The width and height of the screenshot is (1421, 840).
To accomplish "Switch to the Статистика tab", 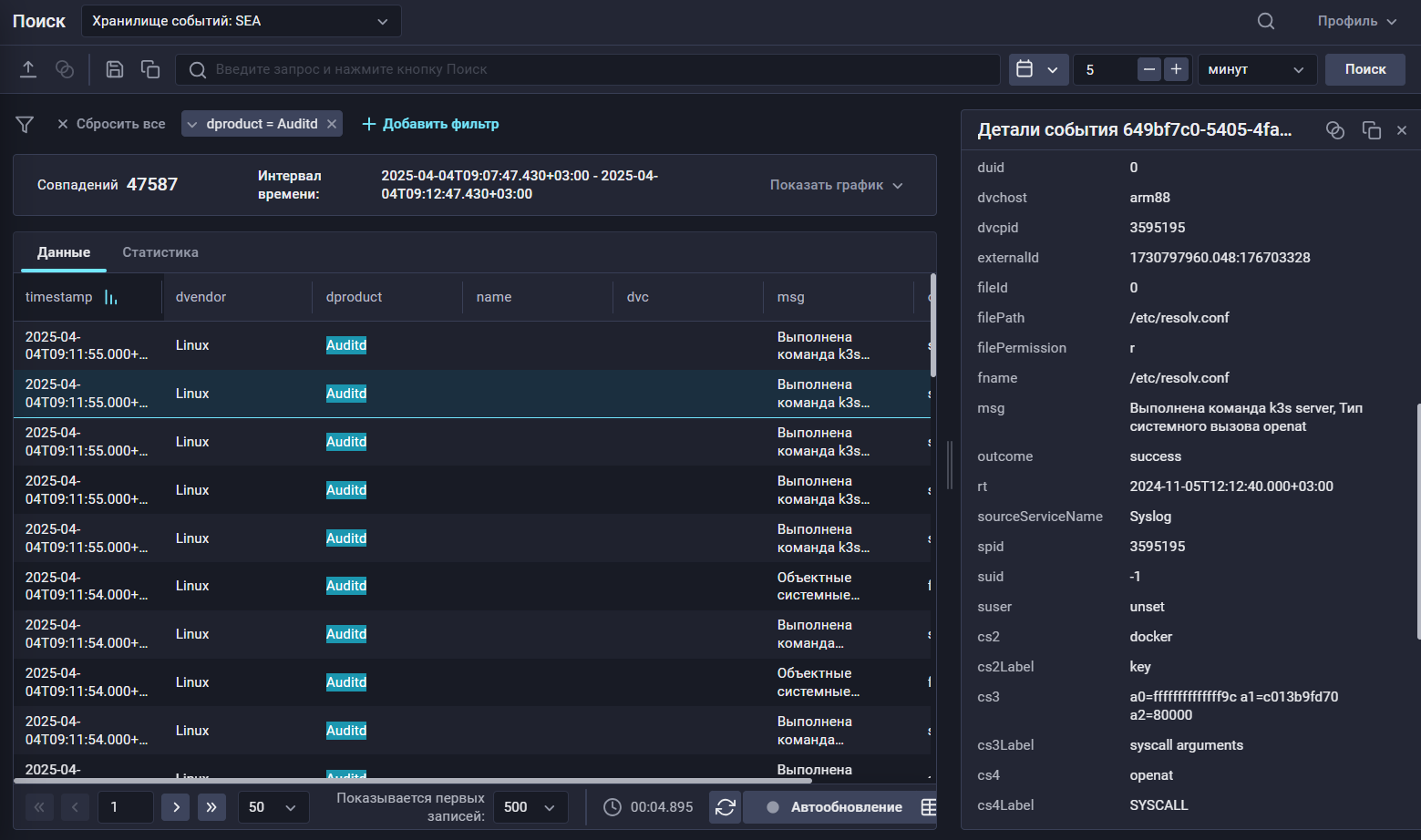I will tap(160, 252).
